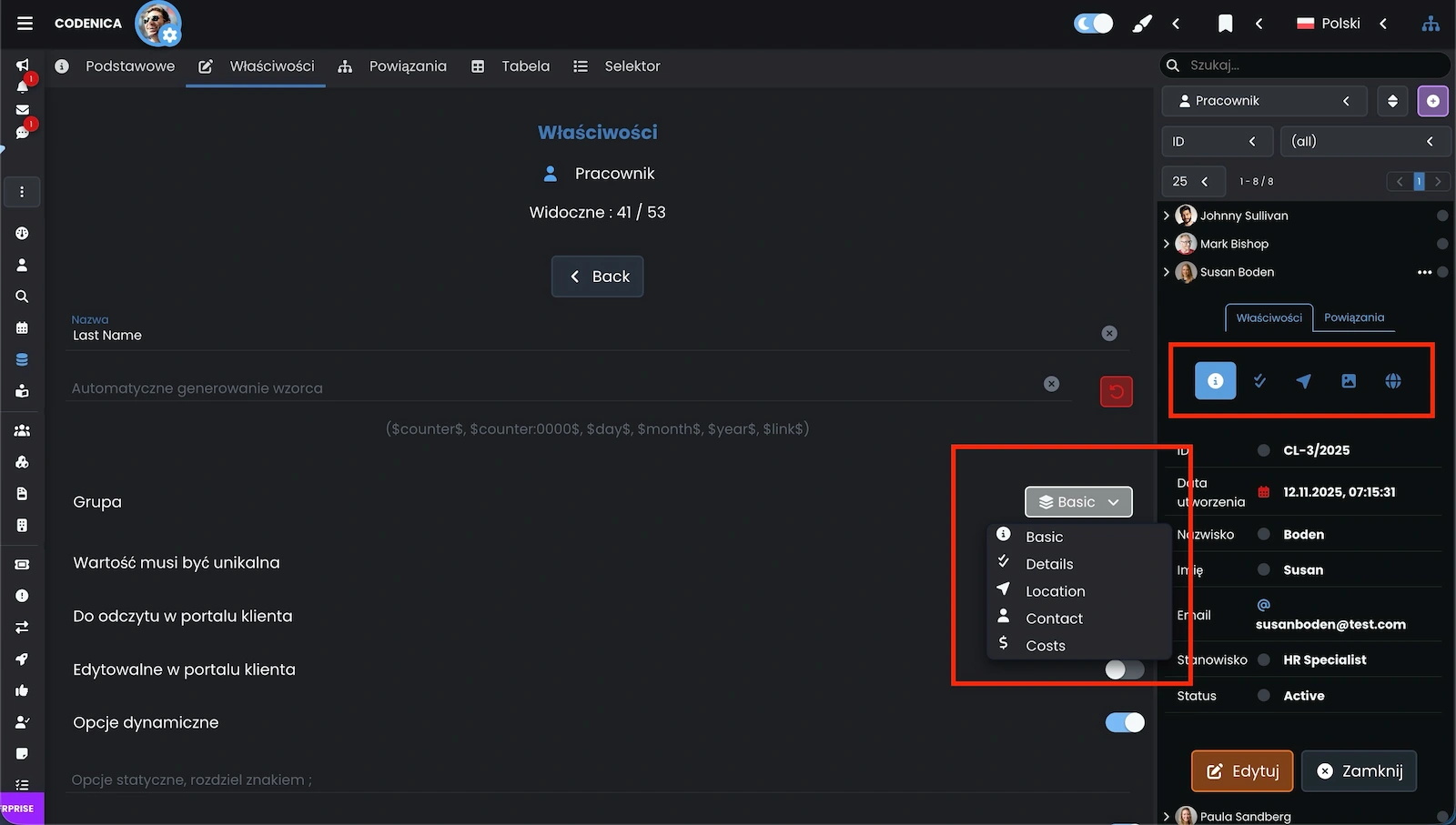Click the location arrow group icon

click(1303, 381)
